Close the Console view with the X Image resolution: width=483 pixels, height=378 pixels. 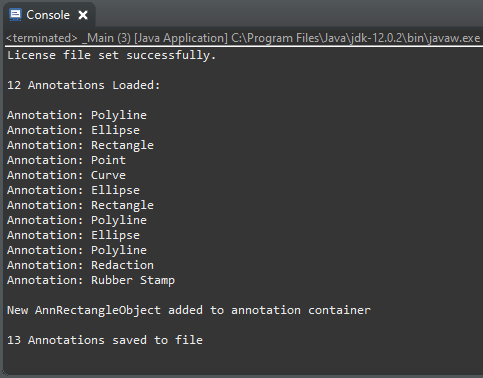[83, 15]
